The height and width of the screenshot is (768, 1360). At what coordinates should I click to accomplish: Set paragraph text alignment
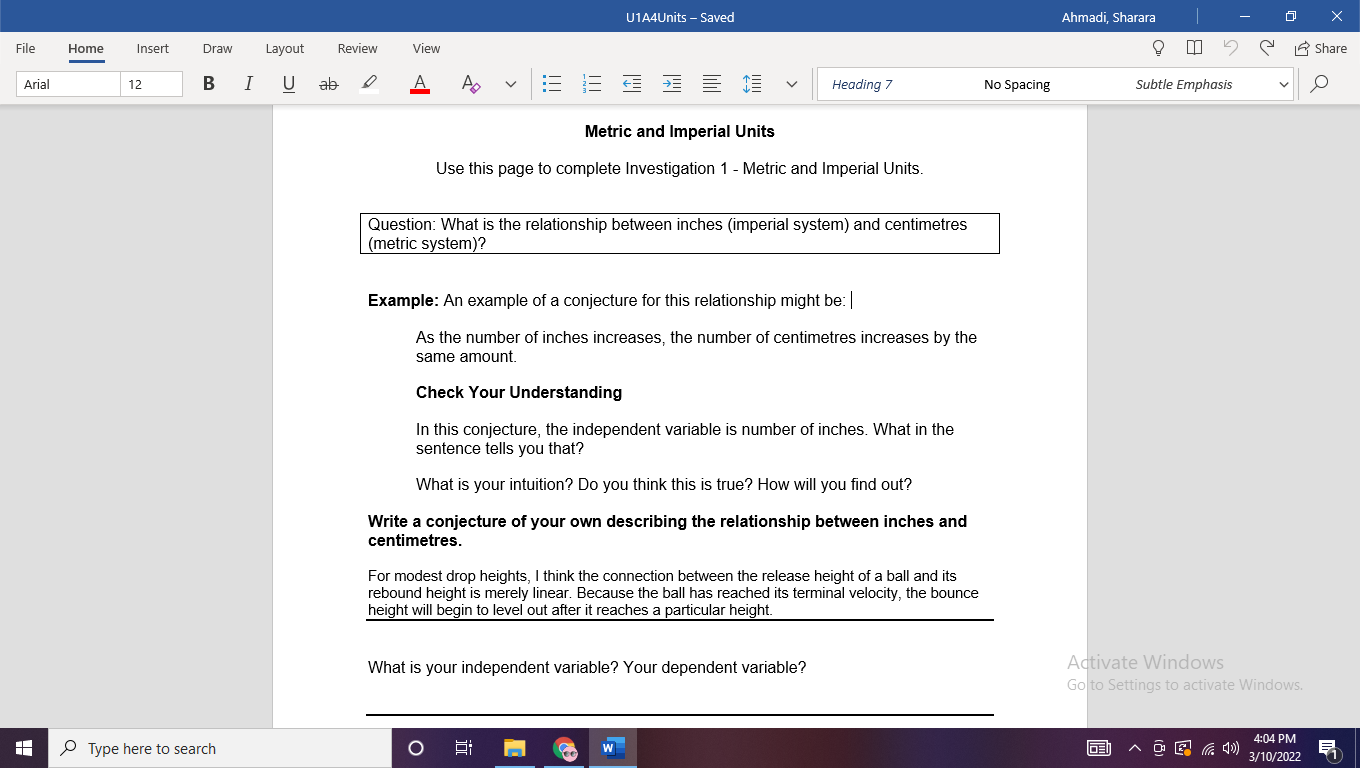click(x=712, y=84)
